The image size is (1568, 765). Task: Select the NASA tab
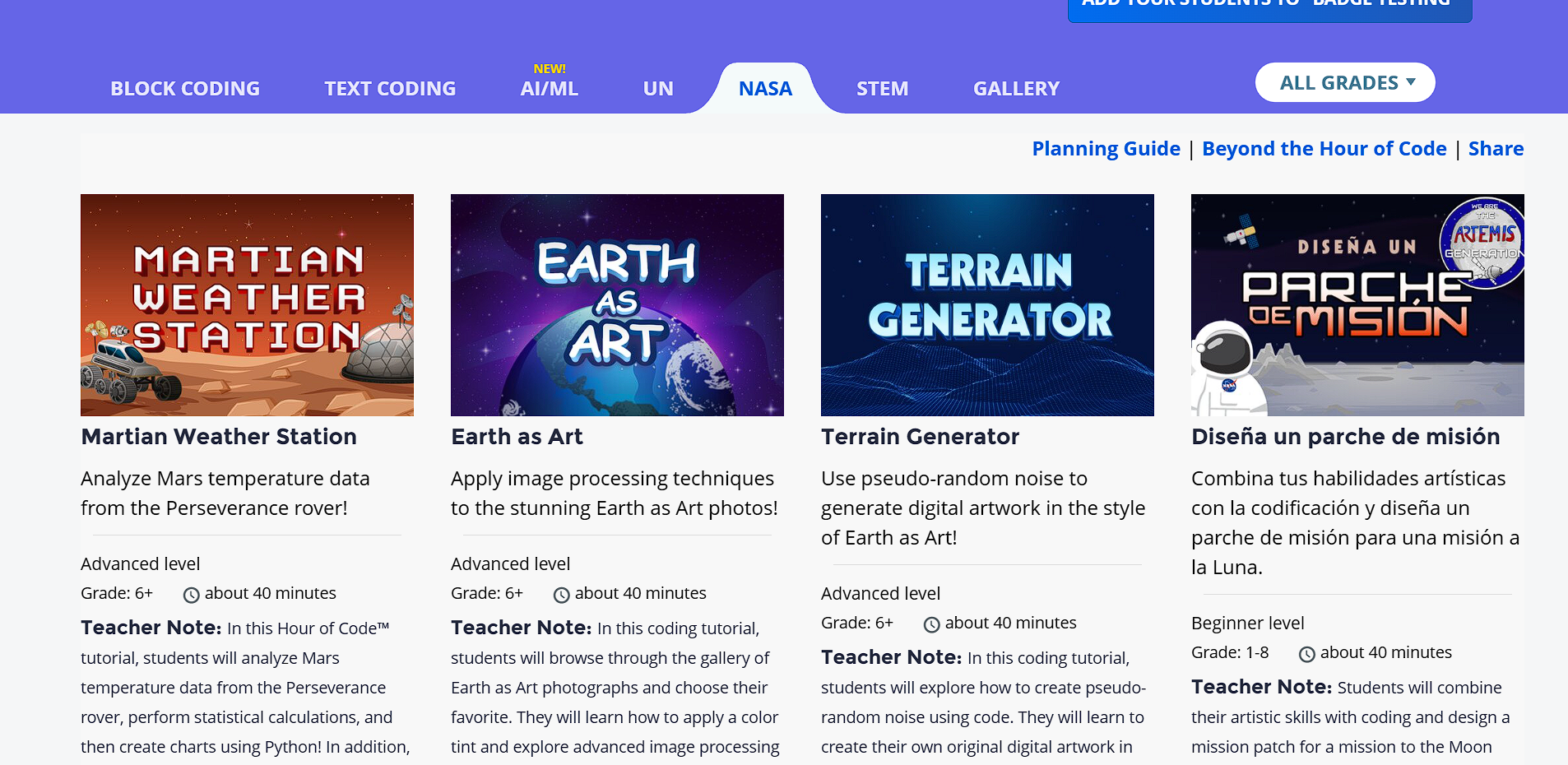pyautogui.click(x=765, y=88)
